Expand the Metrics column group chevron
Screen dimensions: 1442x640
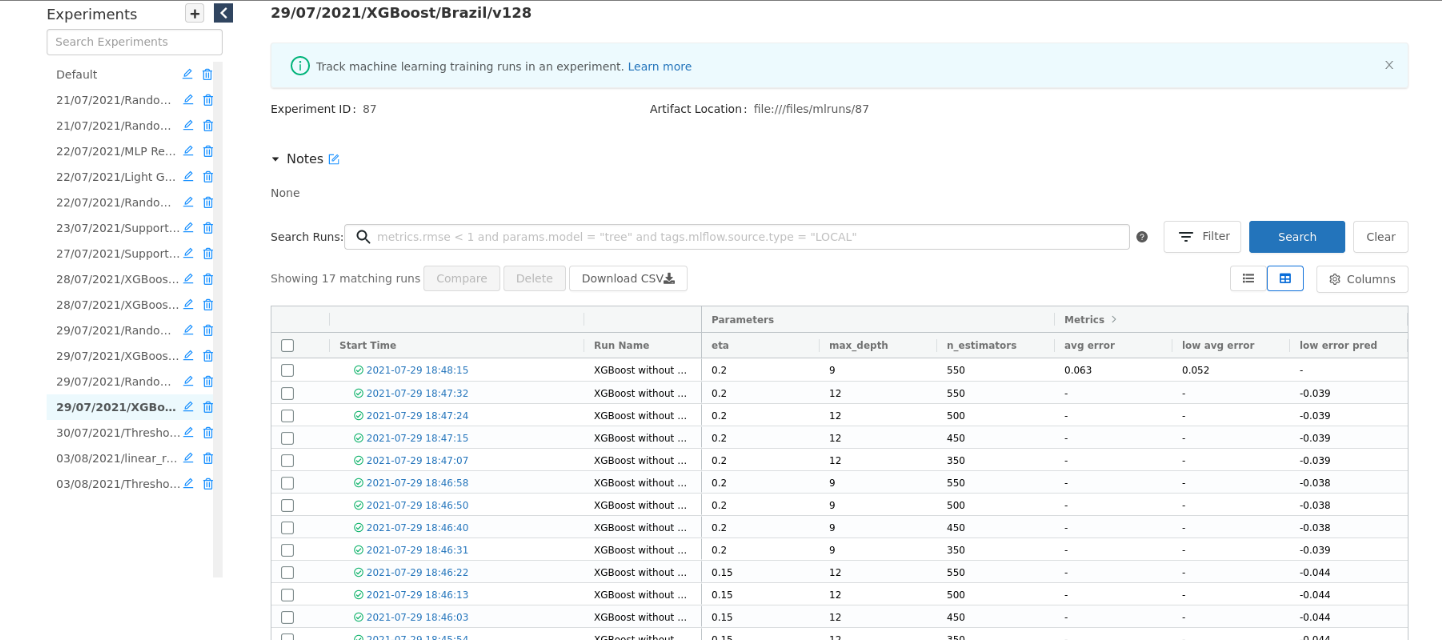(x=1114, y=320)
